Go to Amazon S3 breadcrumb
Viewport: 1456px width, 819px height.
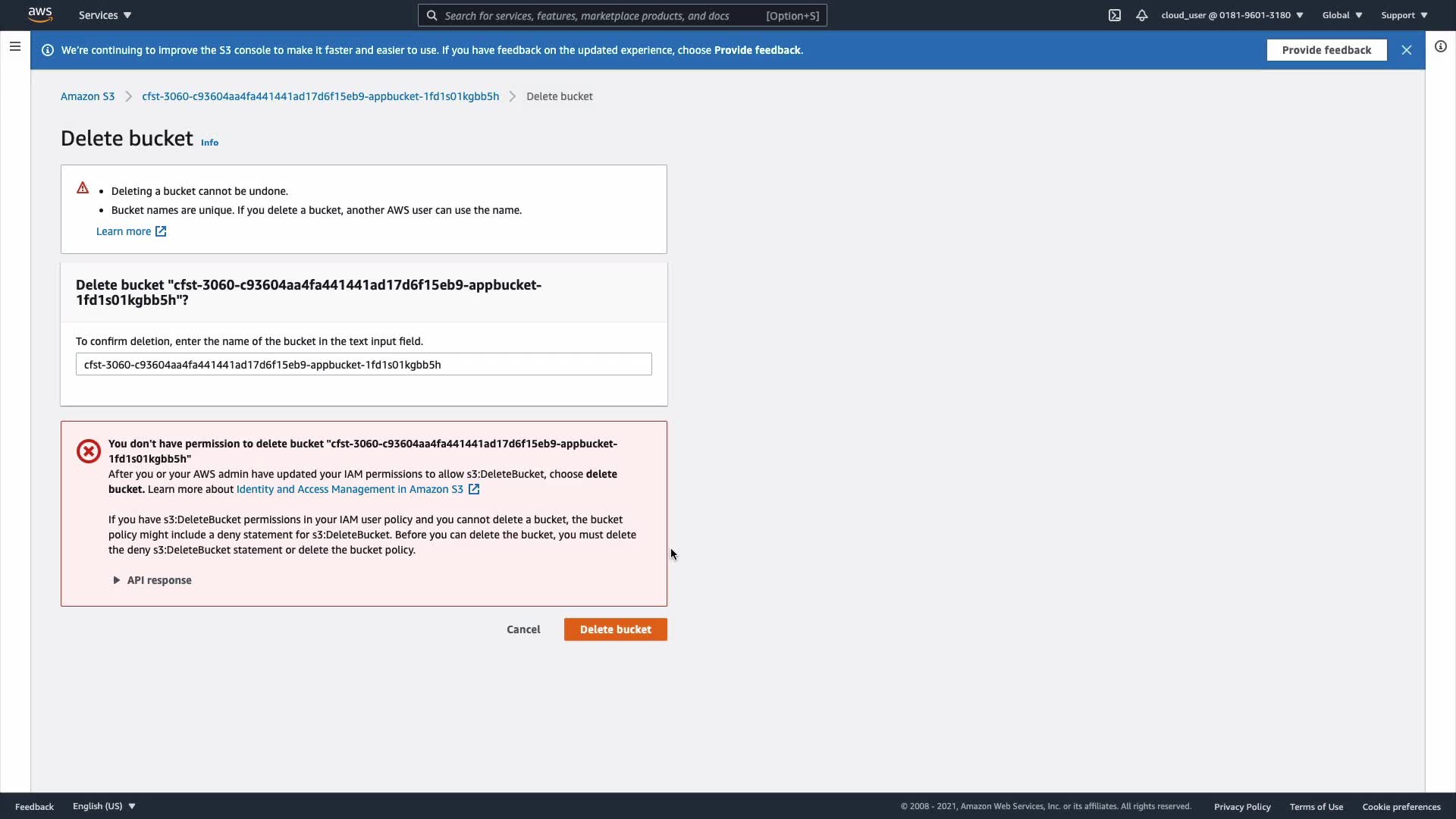[87, 96]
